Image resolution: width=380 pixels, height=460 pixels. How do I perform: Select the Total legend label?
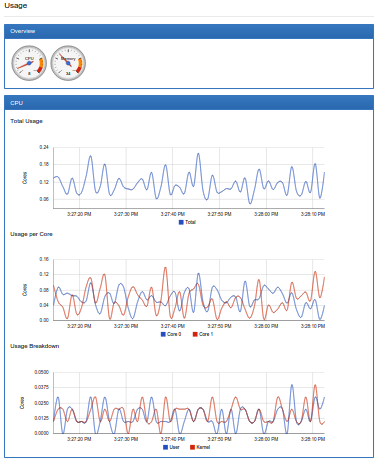pos(190,222)
